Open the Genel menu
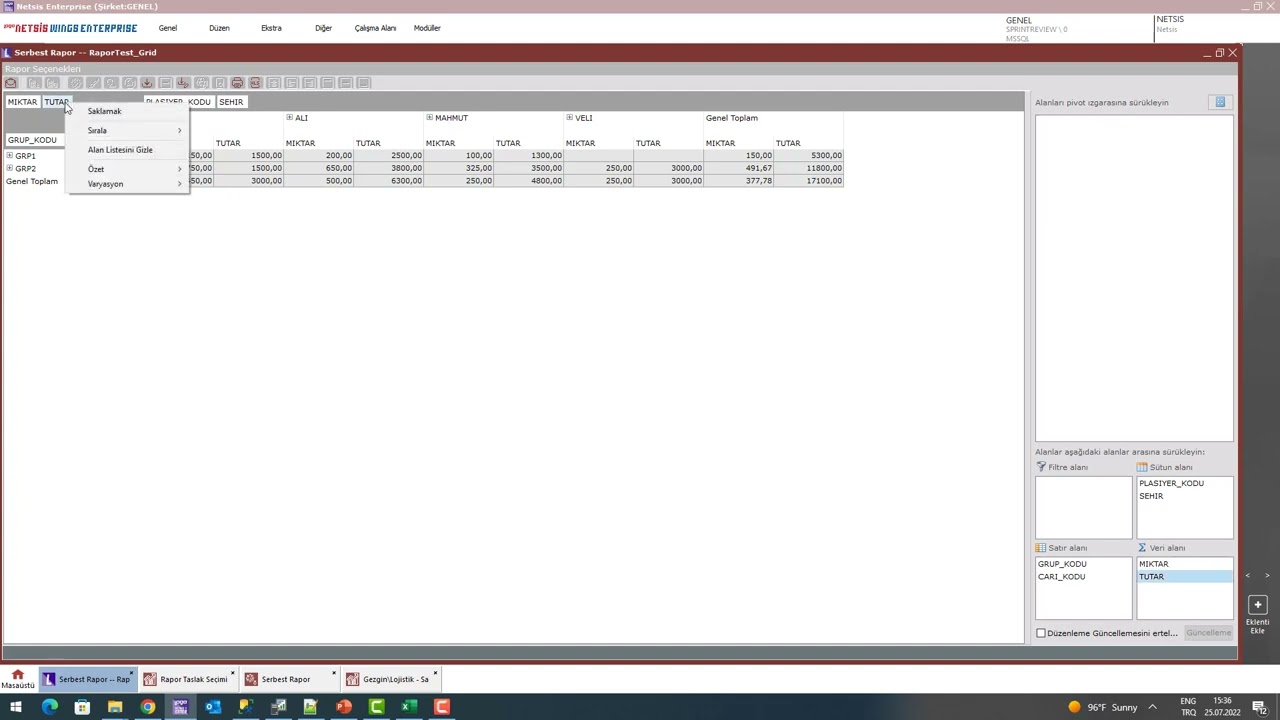Viewport: 1280px width, 720px height. tap(168, 28)
